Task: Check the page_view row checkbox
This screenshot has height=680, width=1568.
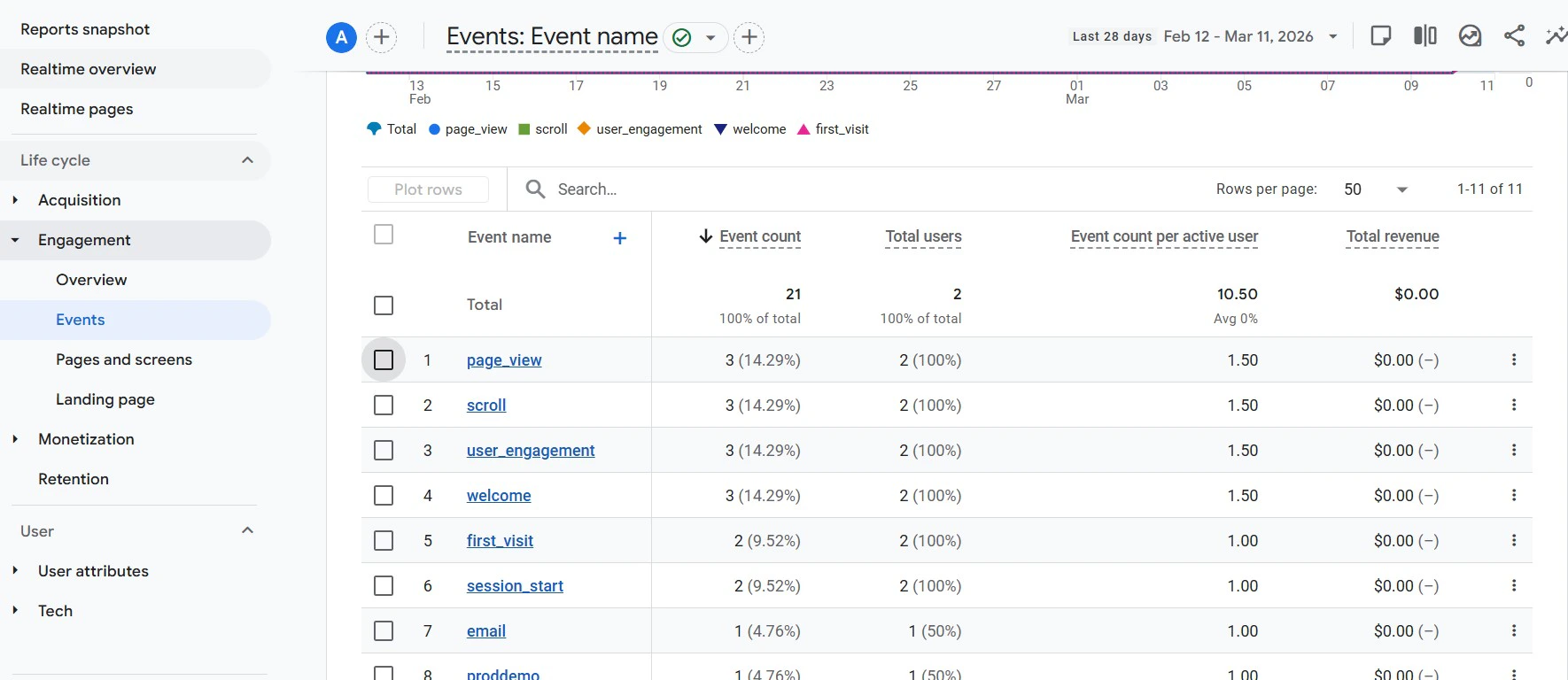Action: coord(384,359)
